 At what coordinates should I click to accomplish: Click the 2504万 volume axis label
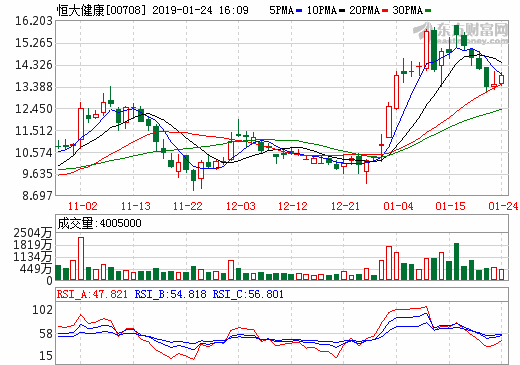(x=33, y=233)
